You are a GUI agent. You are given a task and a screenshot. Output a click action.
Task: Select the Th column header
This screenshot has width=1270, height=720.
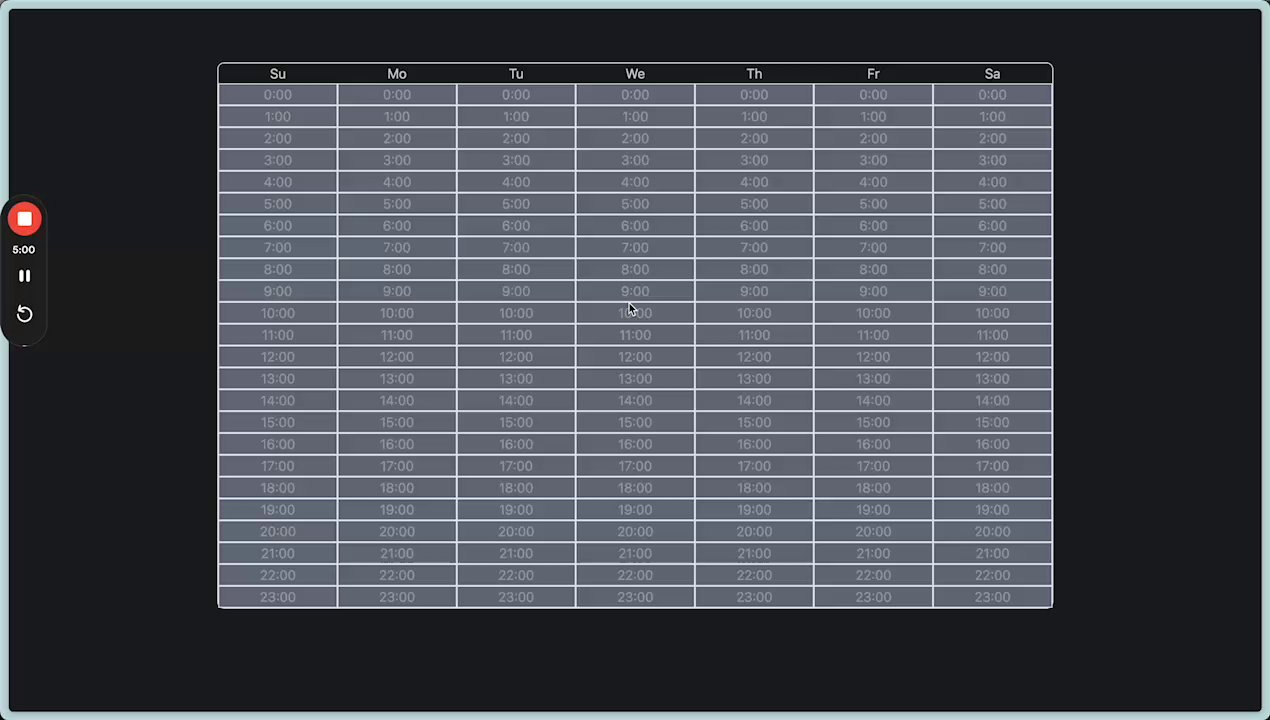pos(754,74)
